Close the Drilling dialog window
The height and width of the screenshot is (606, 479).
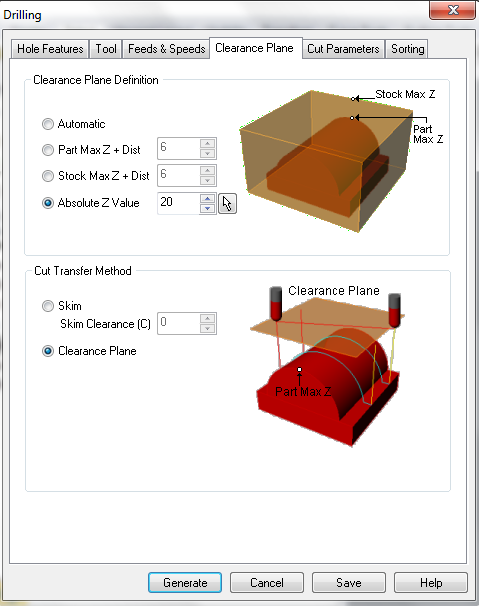(x=453, y=10)
